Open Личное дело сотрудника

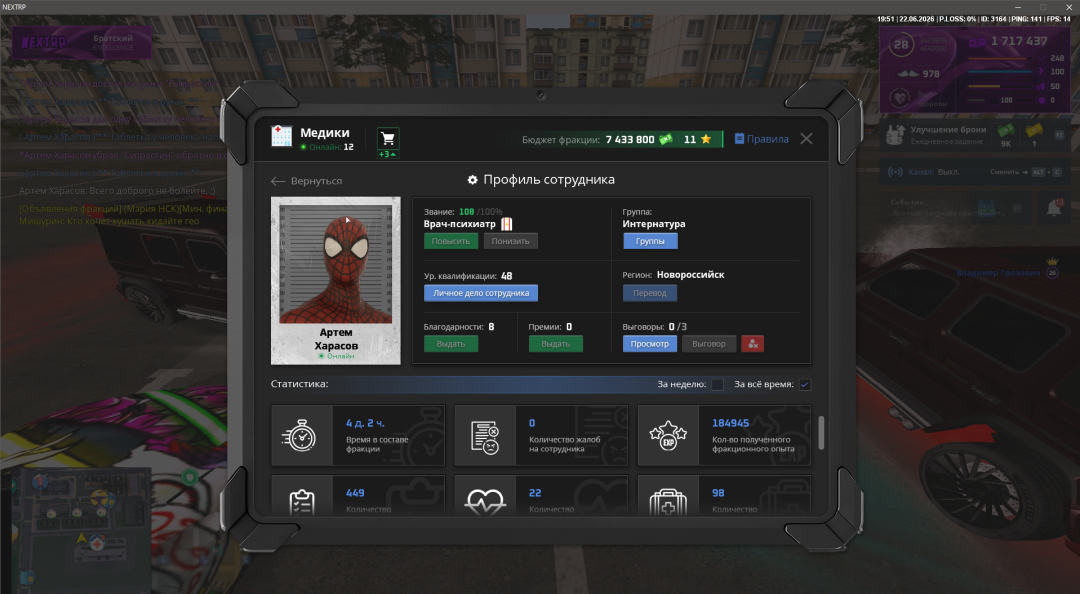point(481,293)
